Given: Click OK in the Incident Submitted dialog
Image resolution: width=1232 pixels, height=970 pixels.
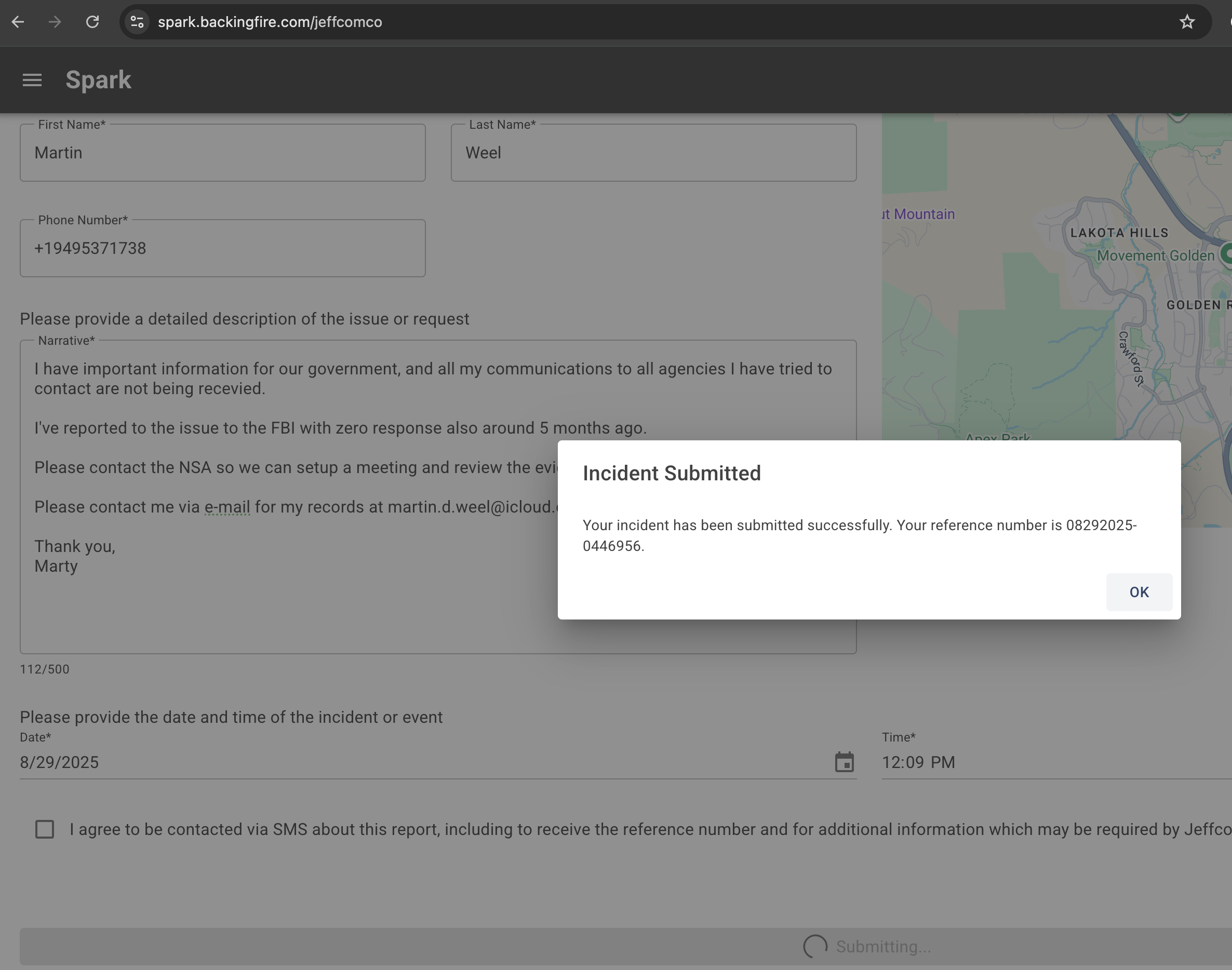Looking at the screenshot, I should pyautogui.click(x=1139, y=592).
